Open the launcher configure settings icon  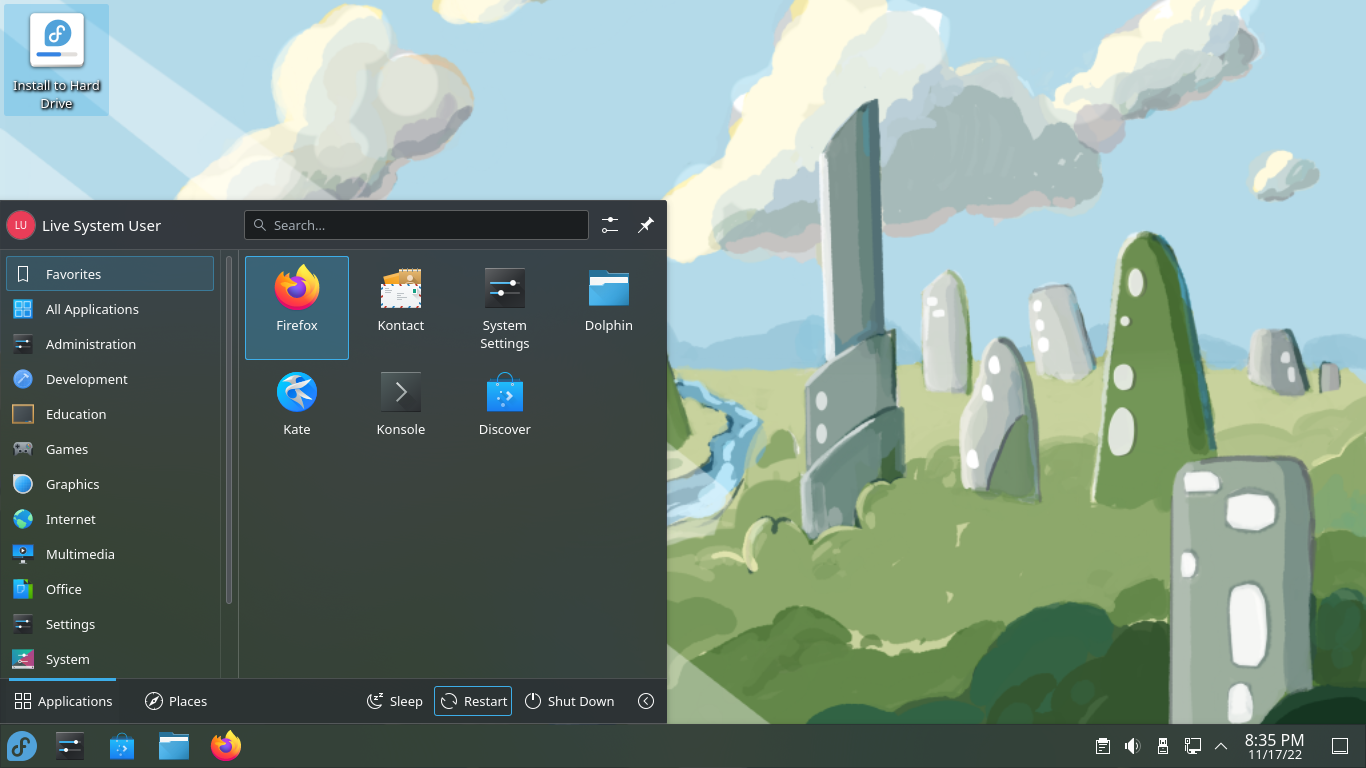coord(610,225)
